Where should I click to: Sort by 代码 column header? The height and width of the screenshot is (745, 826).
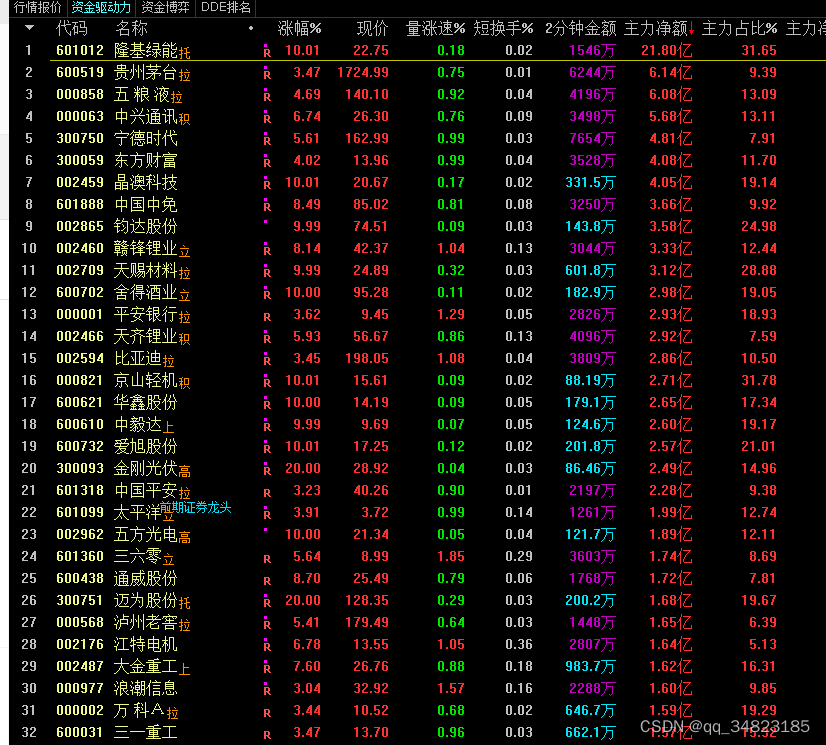click(x=71, y=28)
